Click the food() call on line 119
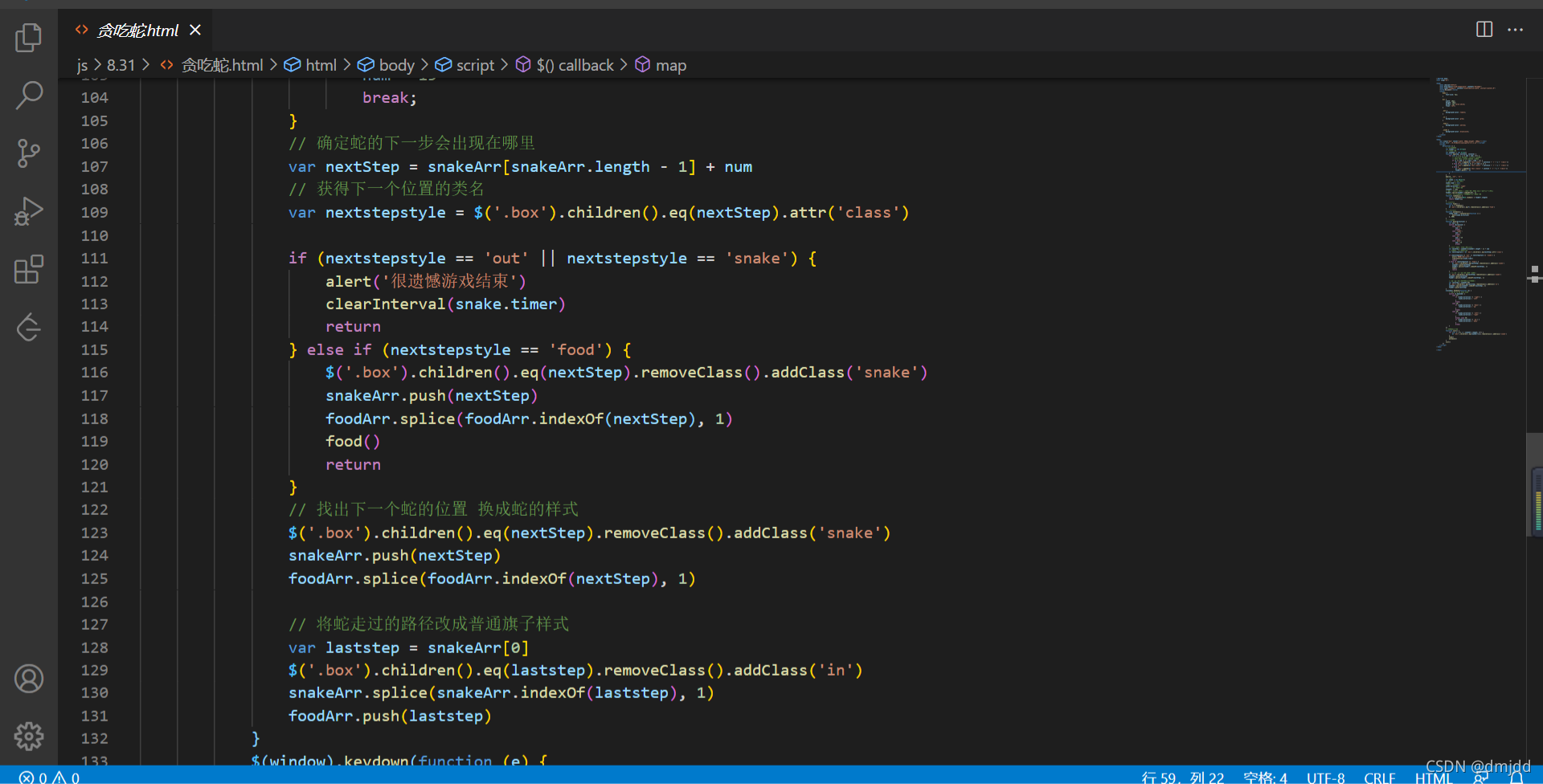This screenshot has width=1543, height=784. click(353, 441)
